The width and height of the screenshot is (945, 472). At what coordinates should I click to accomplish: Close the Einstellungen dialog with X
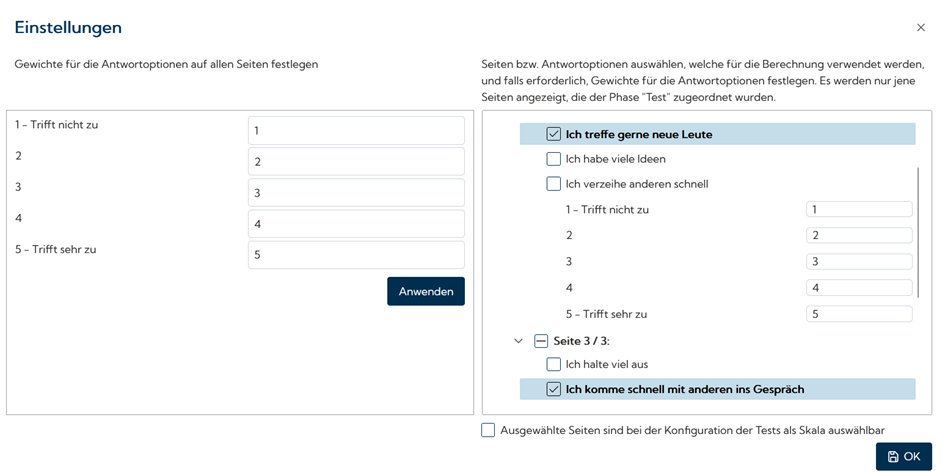pyautogui.click(x=921, y=28)
